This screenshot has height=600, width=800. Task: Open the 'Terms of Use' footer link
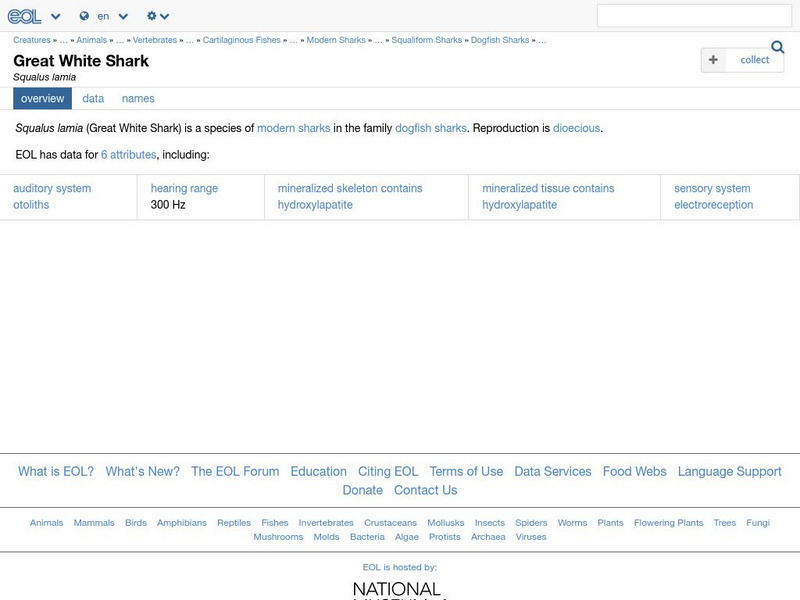466,471
